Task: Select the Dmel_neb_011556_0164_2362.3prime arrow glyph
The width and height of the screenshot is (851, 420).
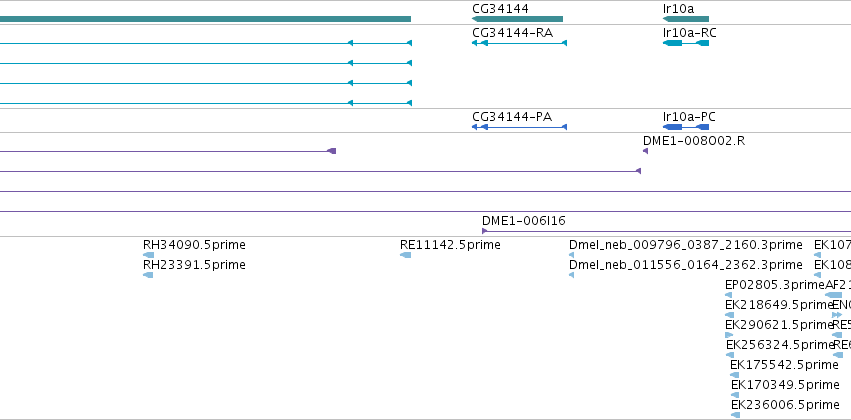Action: coord(571,275)
